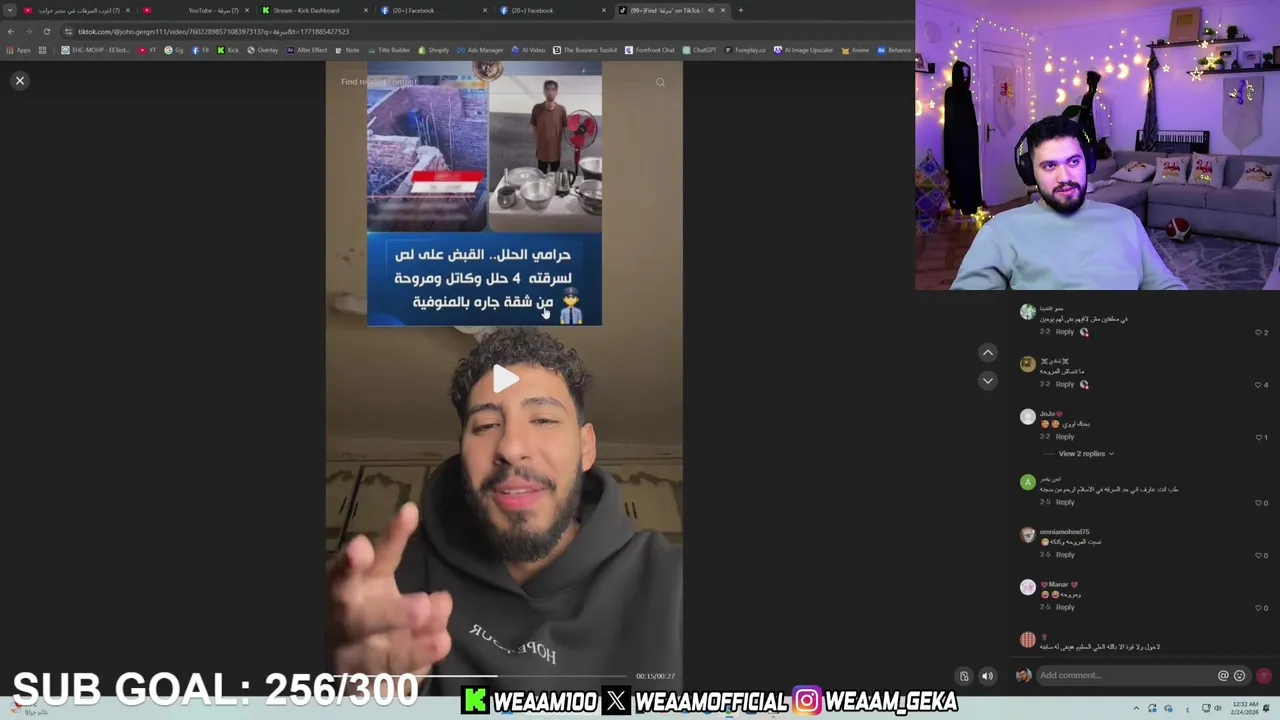
Task: Seek using the video progress bar
Action: pos(480,677)
